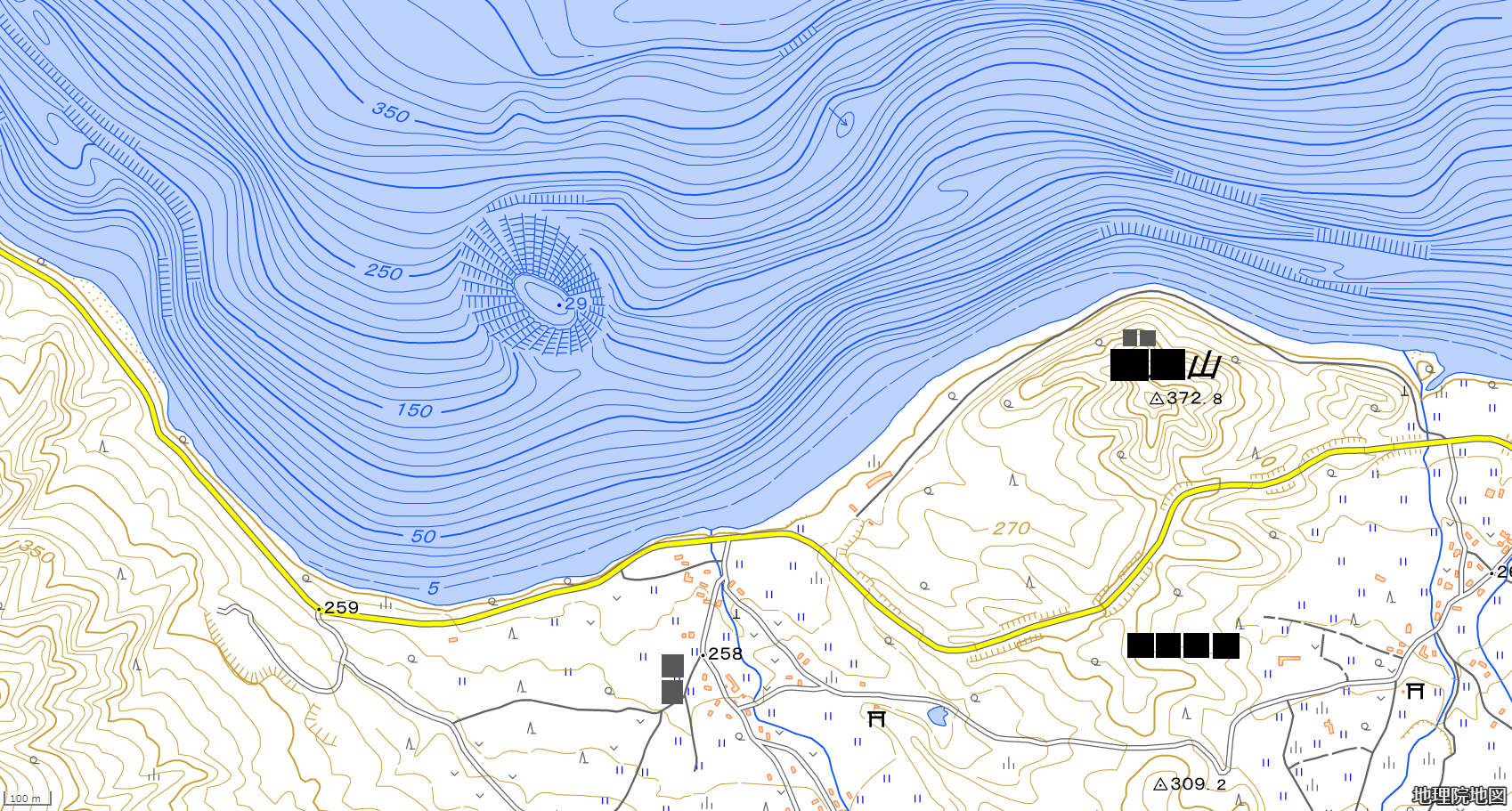Click the 350 depth contour label in lake
Image resolution: width=1512 pixels, height=811 pixels.
[x=390, y=112]
